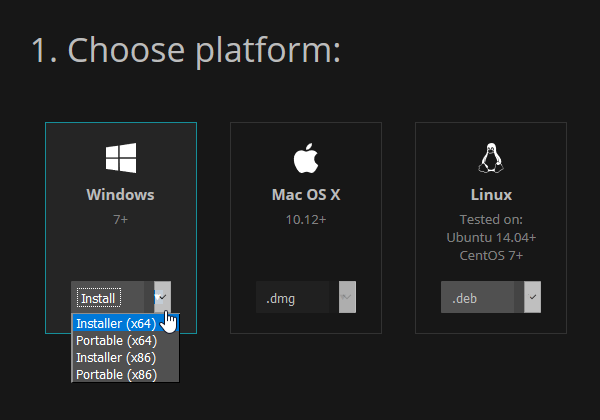Click the Ubuntu 14.04+ text
The height and width of the screenshot is (420, 600).
coord(491,238)
